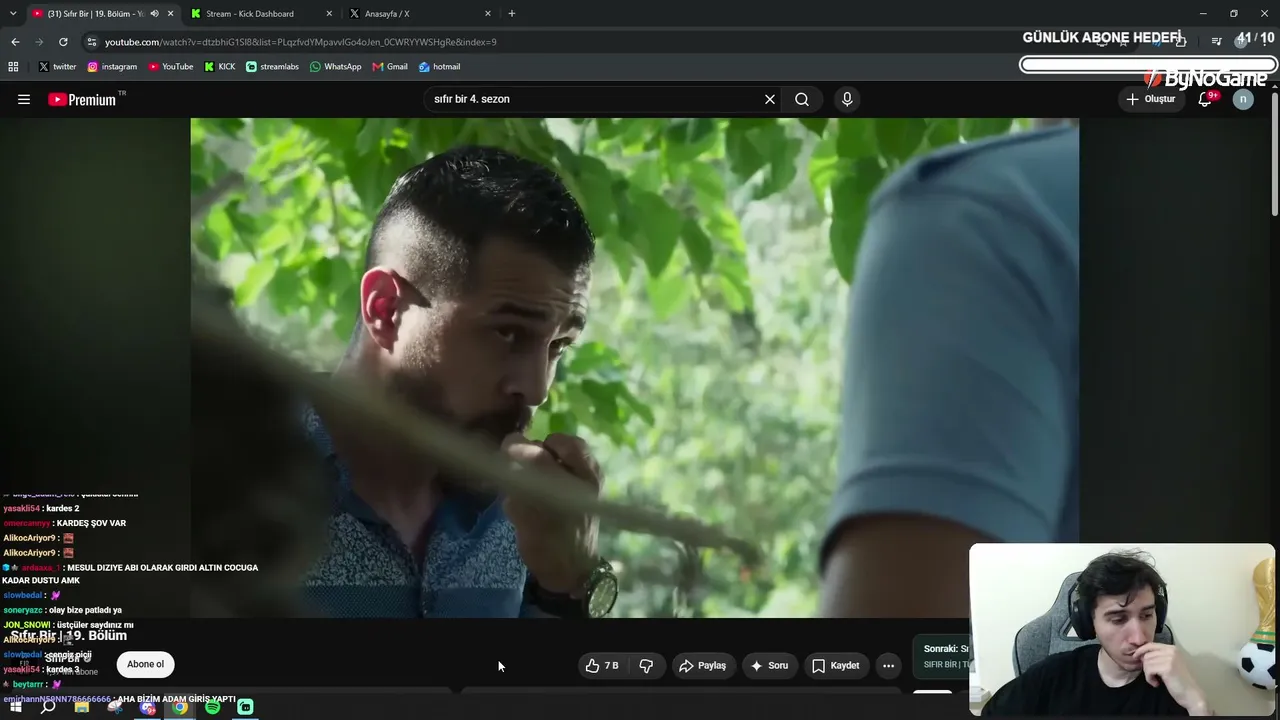Run search with the magnifier button
Viewport: 1280px width, 720px height.
[x=802, y=99]
